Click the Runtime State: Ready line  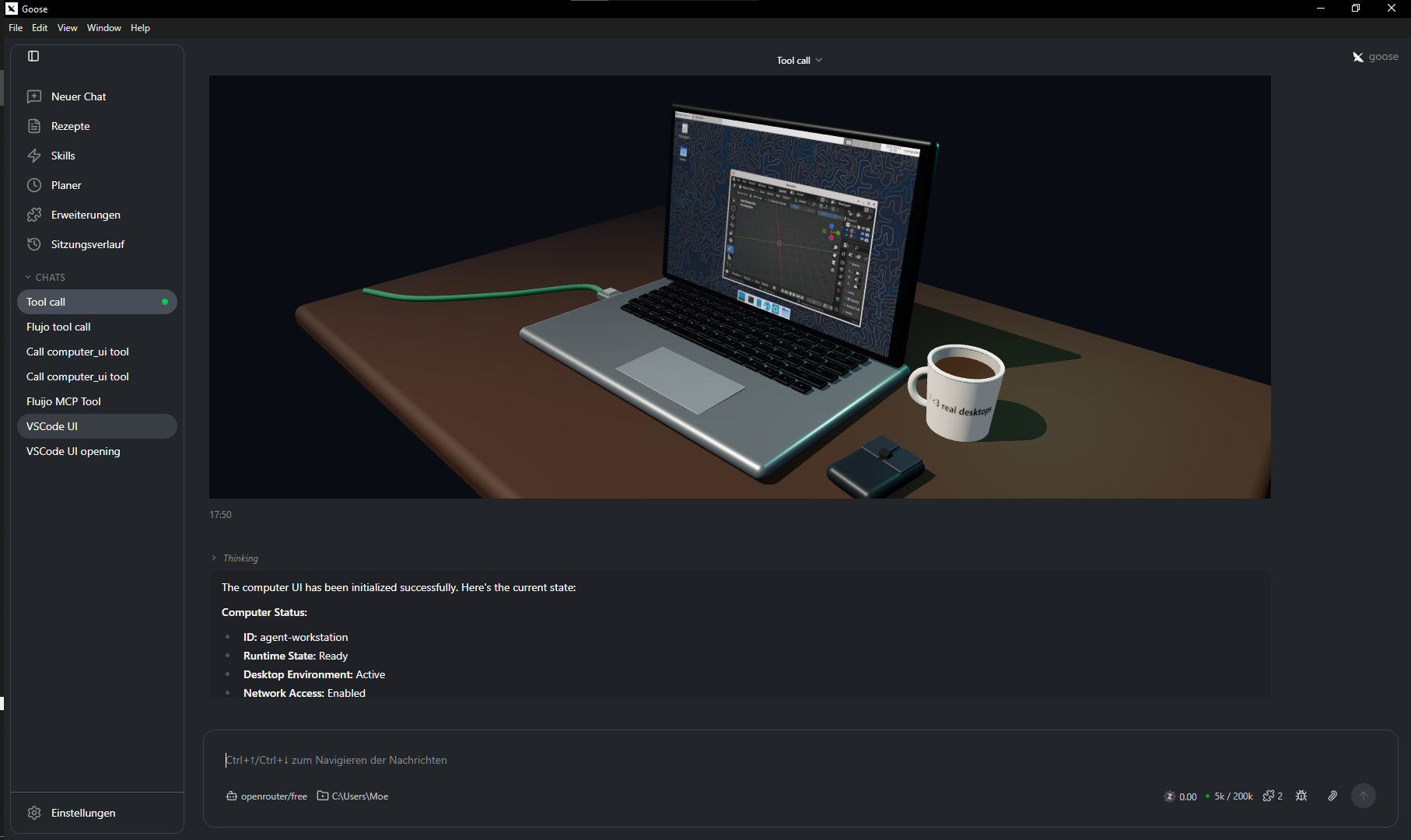[296, 656]
